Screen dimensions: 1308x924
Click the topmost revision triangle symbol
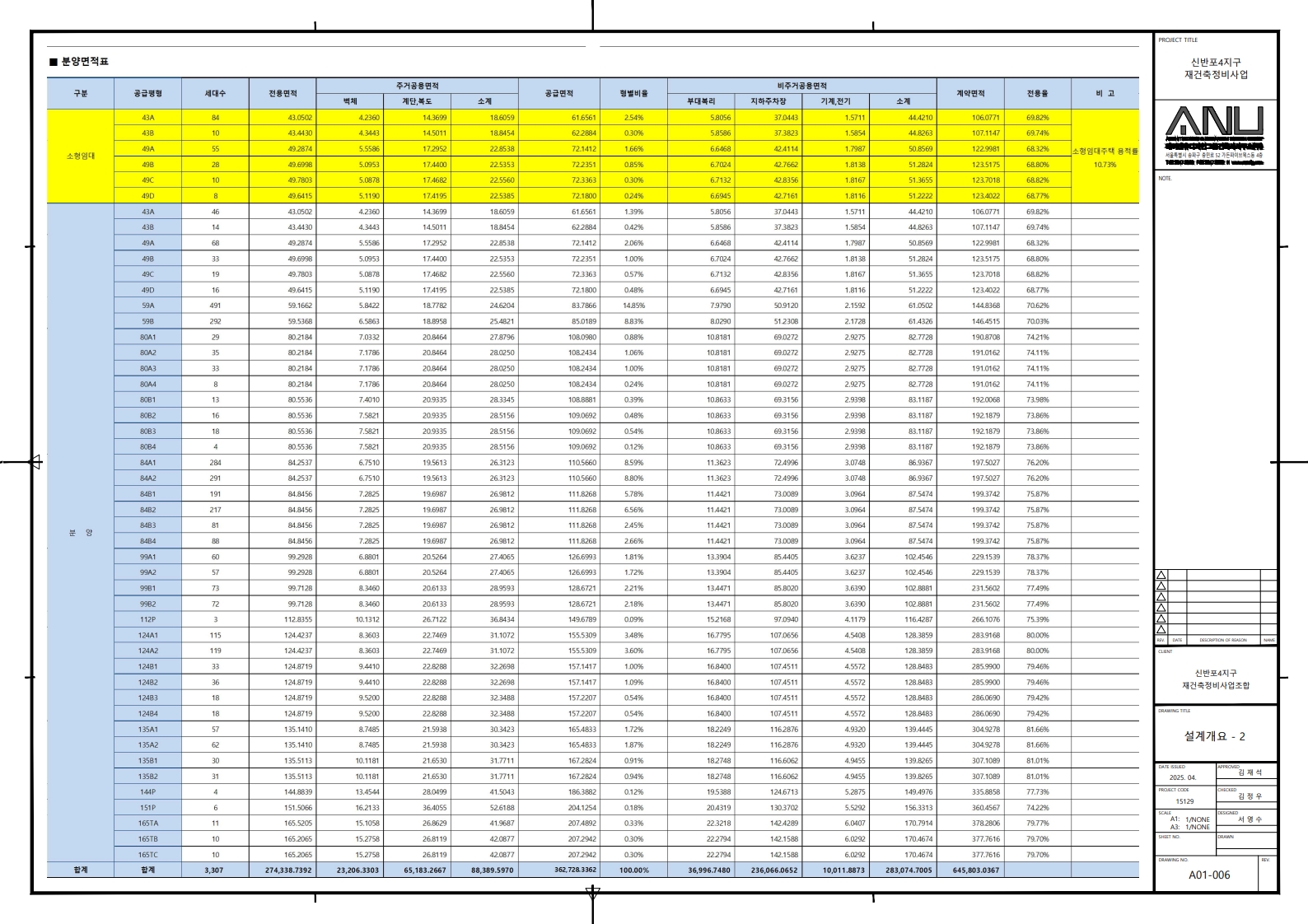coord(1161,575)
